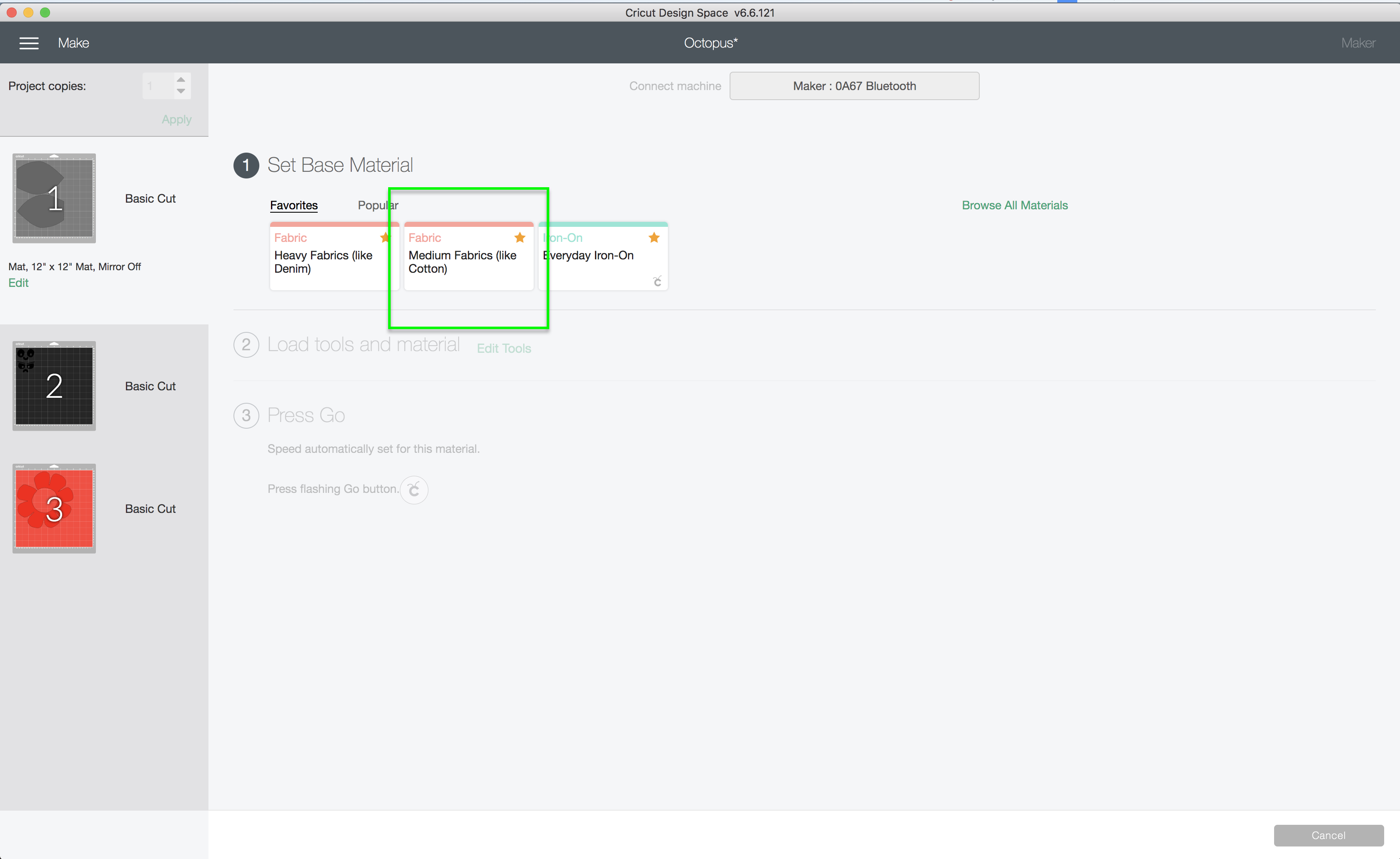Select the black mat 2 thumbnail

tap(54, 386)
